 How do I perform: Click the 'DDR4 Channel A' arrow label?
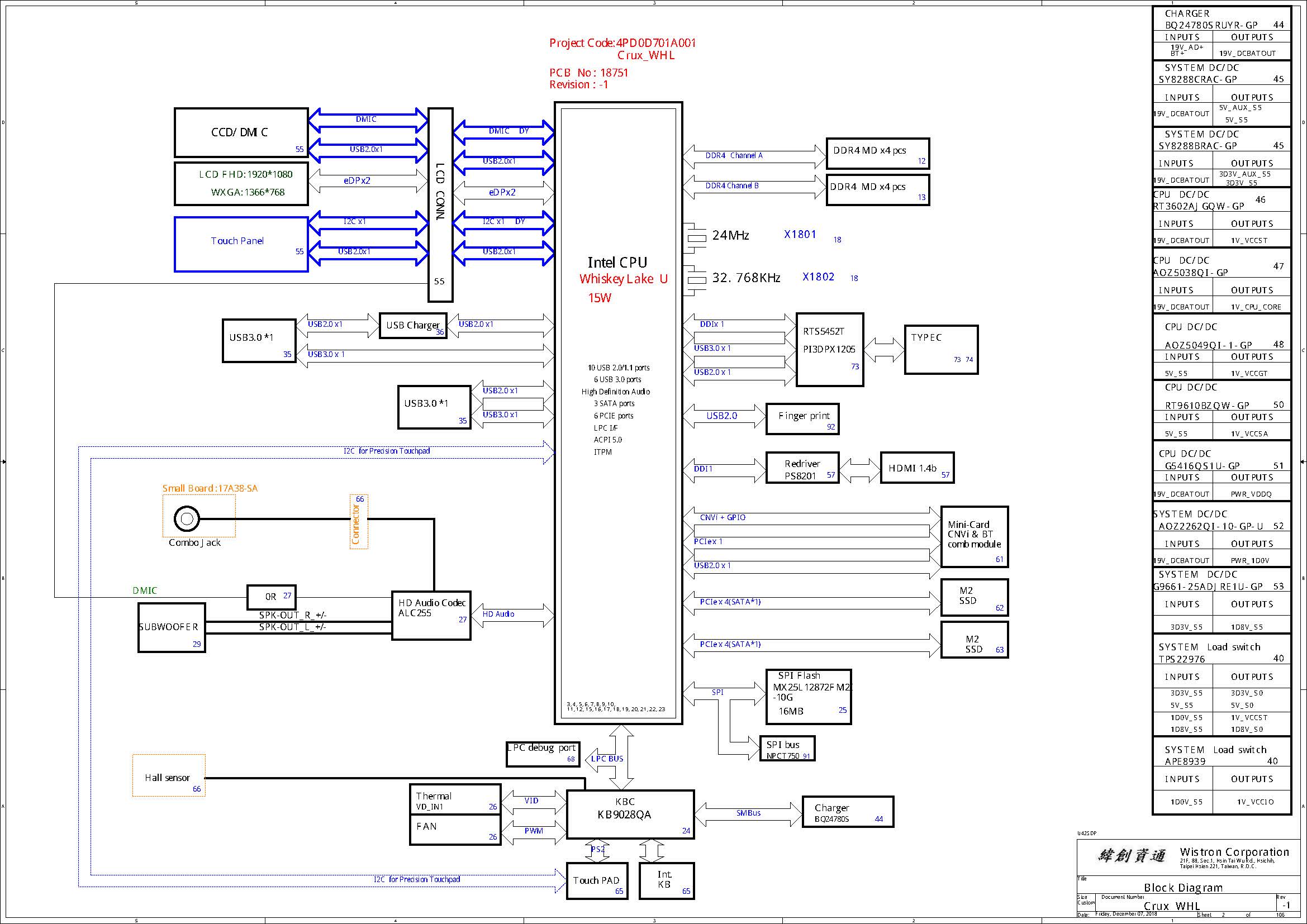[734, 155]
